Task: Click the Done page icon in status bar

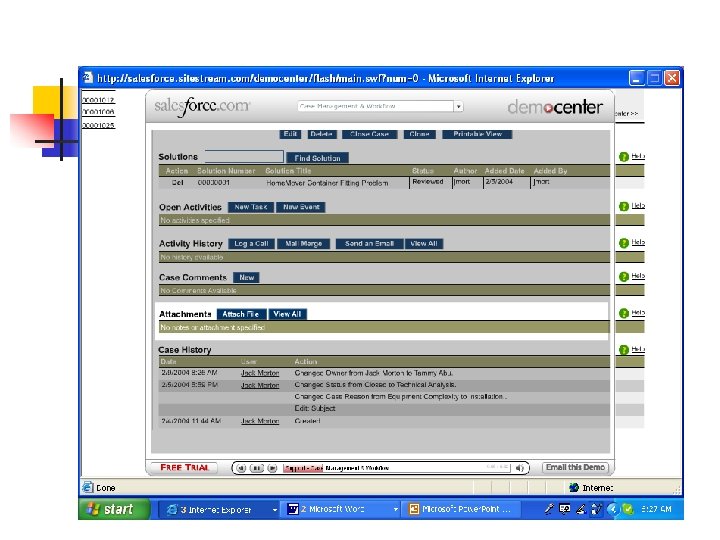Action: tap(87, 487)
